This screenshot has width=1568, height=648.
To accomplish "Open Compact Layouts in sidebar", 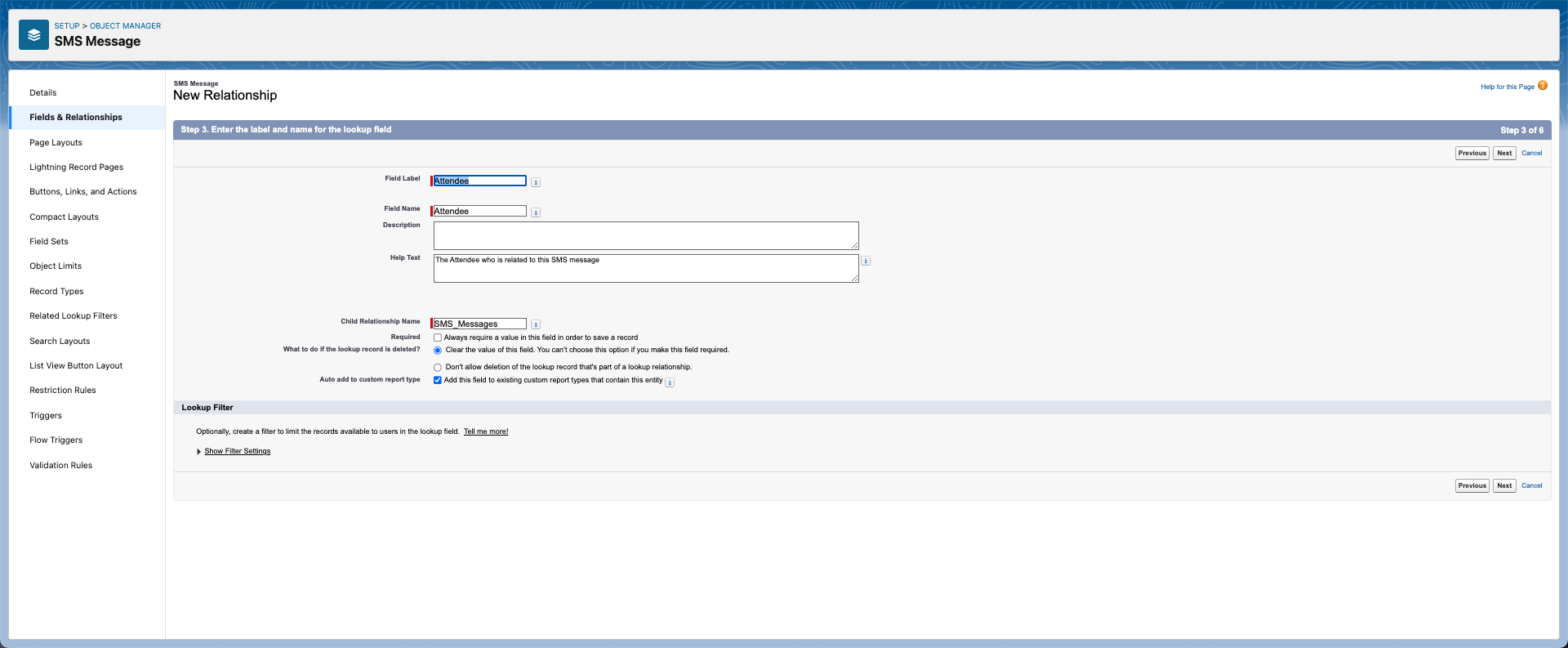I will (x=64, y=217).
